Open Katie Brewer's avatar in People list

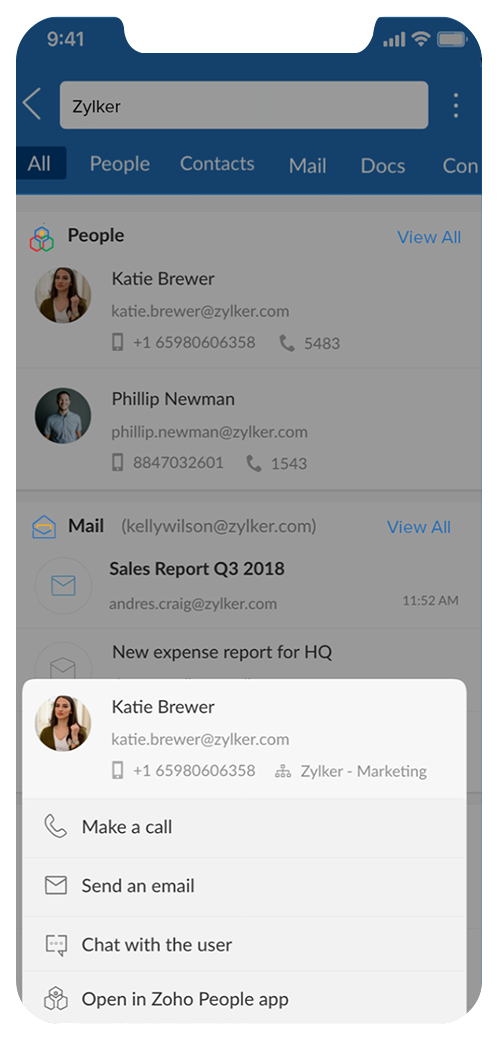63,295
